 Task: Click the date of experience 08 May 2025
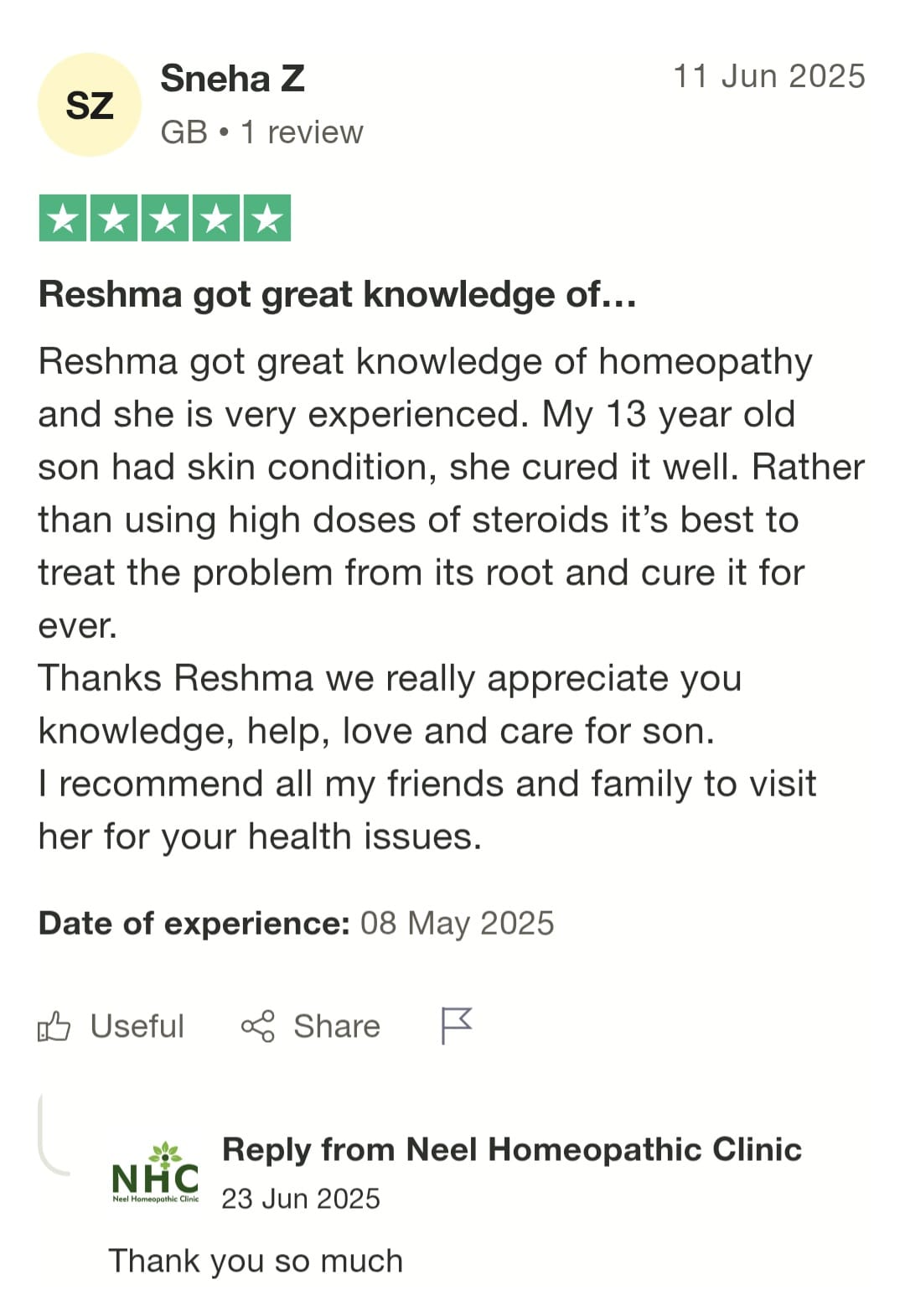[x=457, y=923]
